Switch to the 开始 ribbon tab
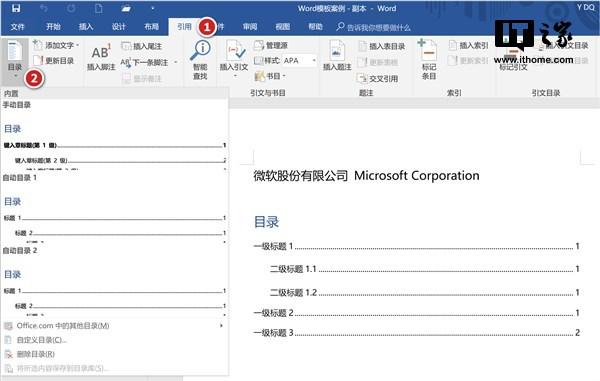The width and height of the screenshot is (600, 381). [53, 26]
